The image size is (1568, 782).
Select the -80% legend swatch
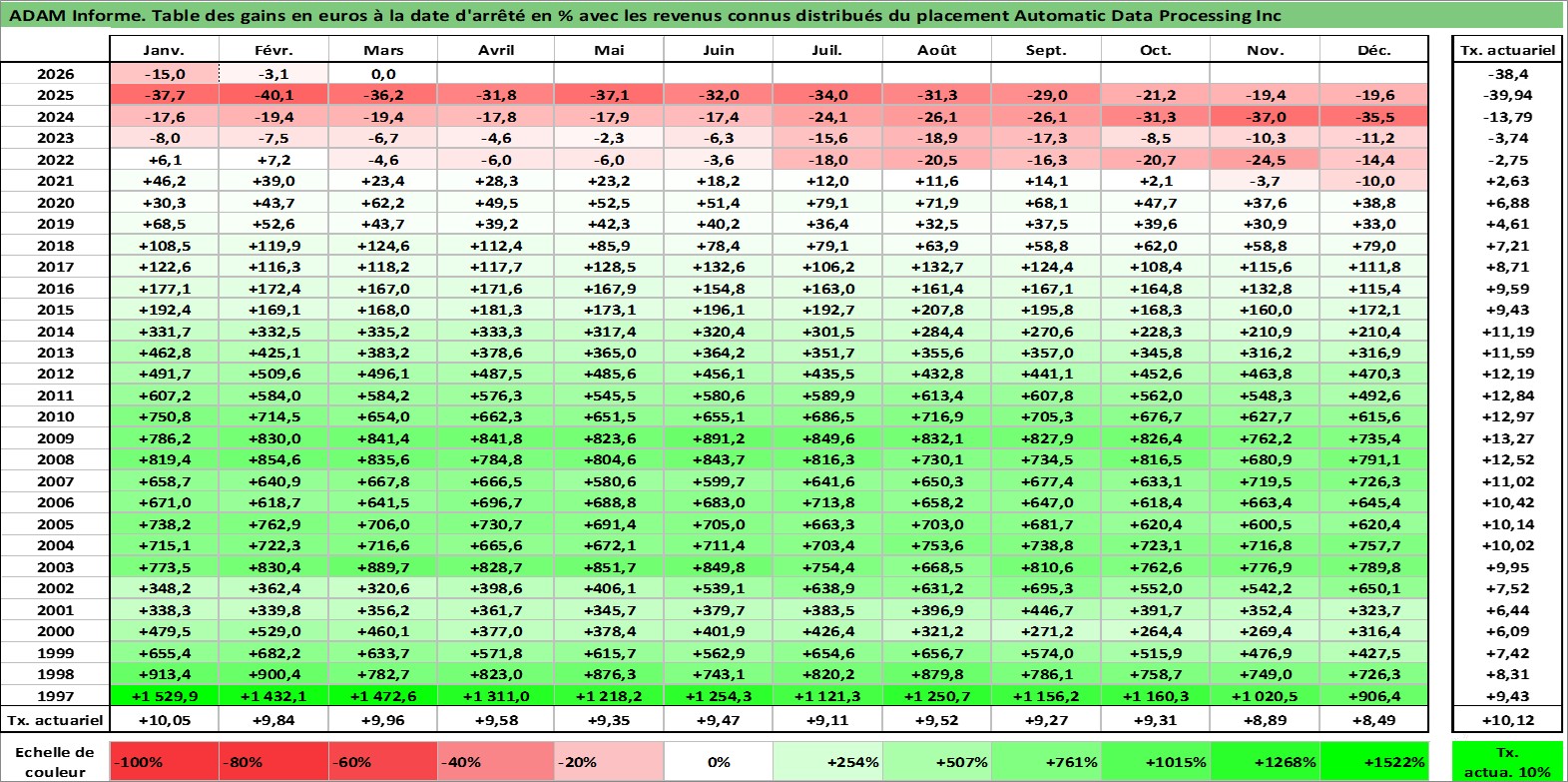[x=274, y=761]
